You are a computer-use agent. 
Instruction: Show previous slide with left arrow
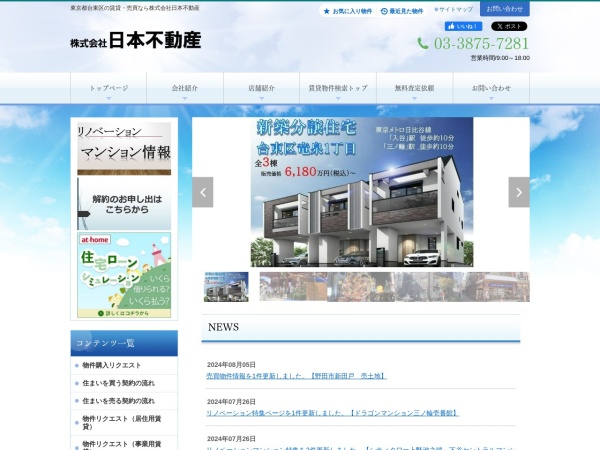(x=203, y=192)
